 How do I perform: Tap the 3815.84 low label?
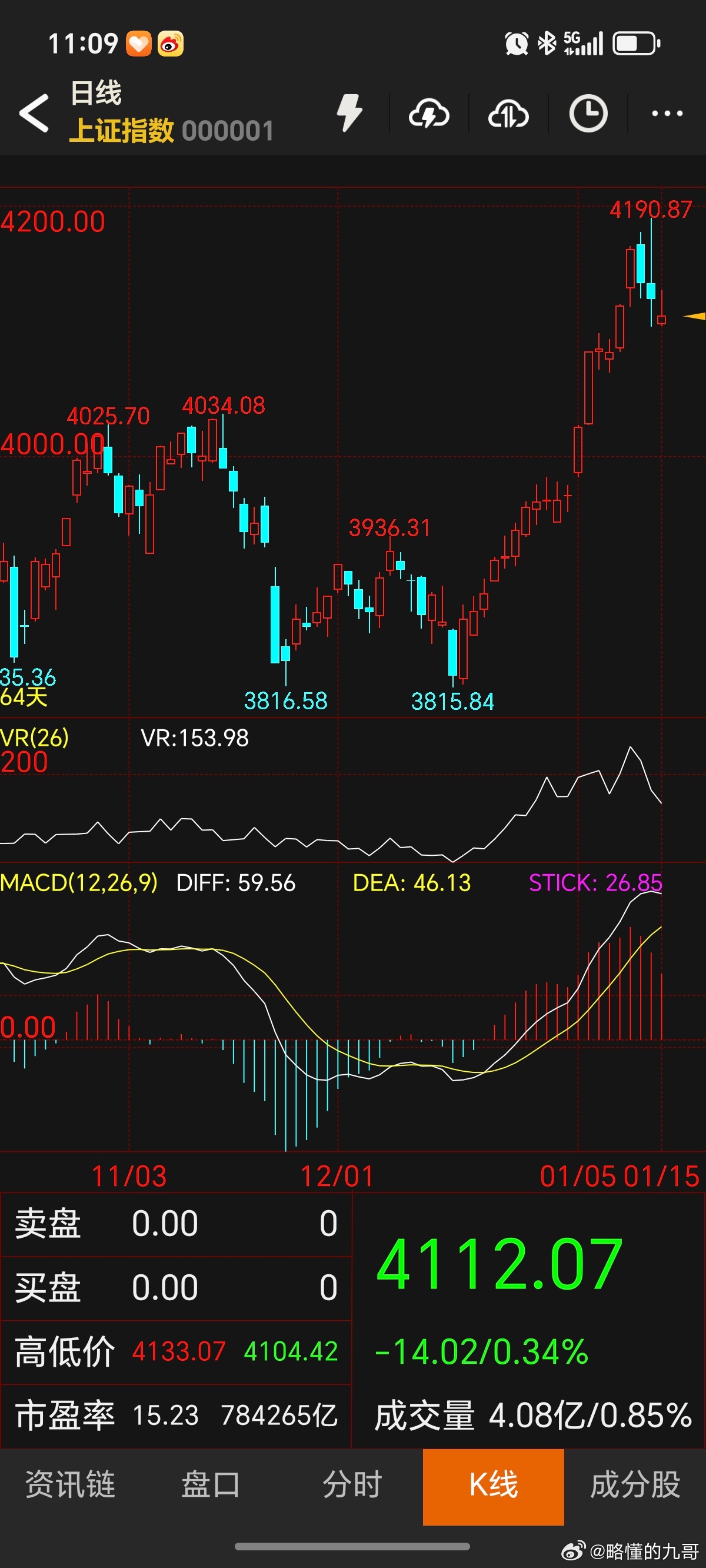pos(452,701)
